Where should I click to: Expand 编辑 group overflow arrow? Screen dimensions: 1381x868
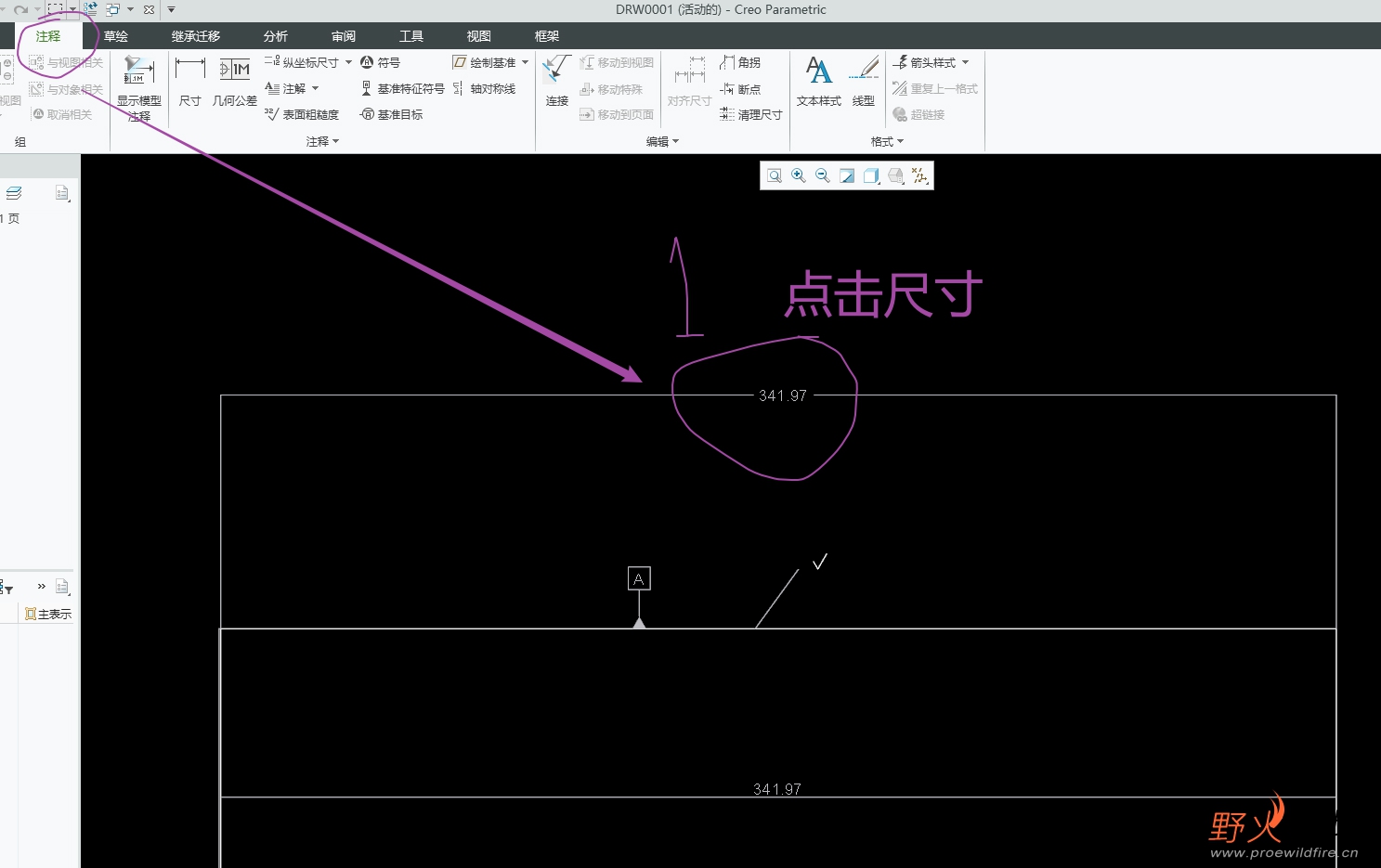coord(676,142)
